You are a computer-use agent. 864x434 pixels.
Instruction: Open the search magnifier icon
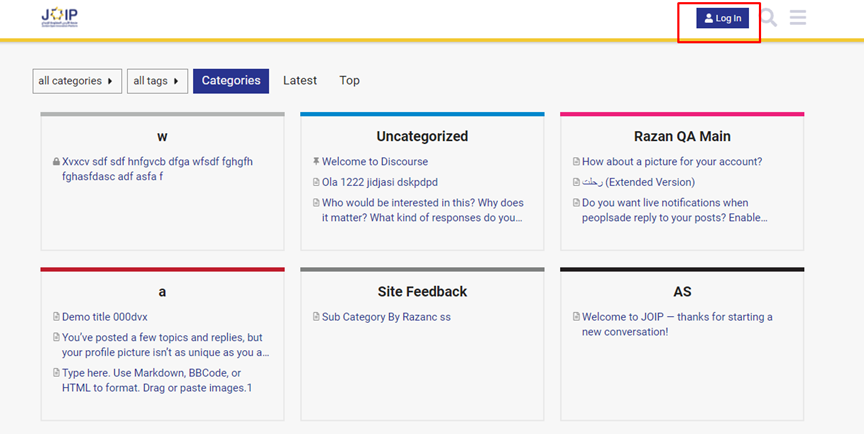768,18
